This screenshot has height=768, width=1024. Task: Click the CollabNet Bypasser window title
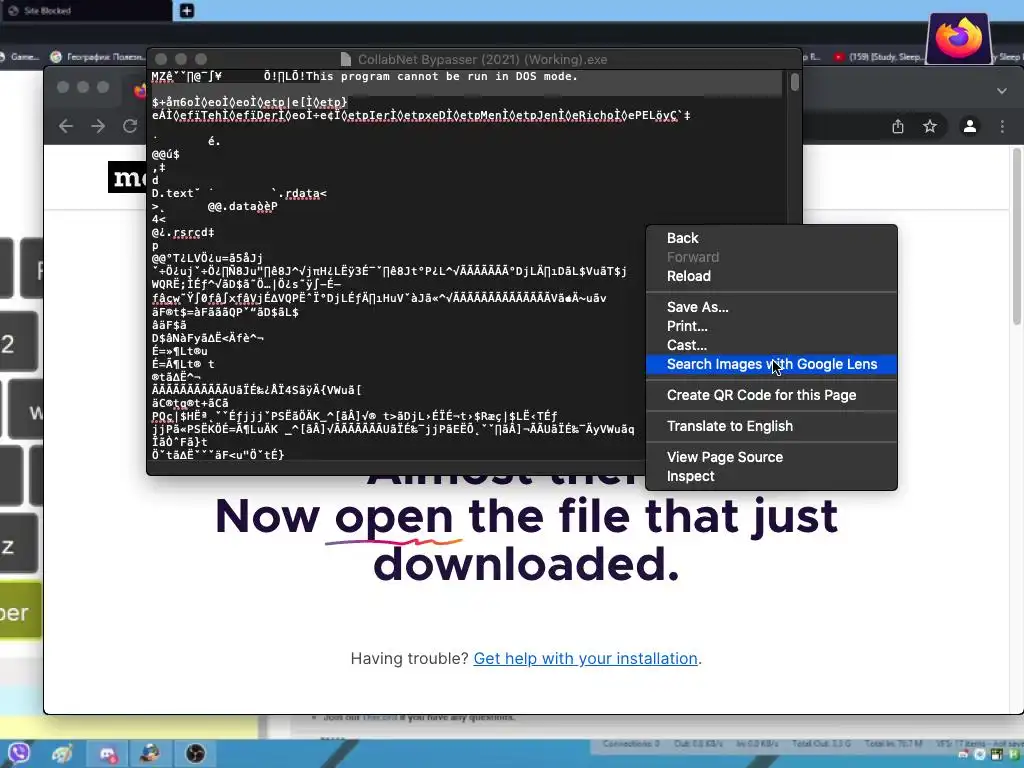(483, 59)
